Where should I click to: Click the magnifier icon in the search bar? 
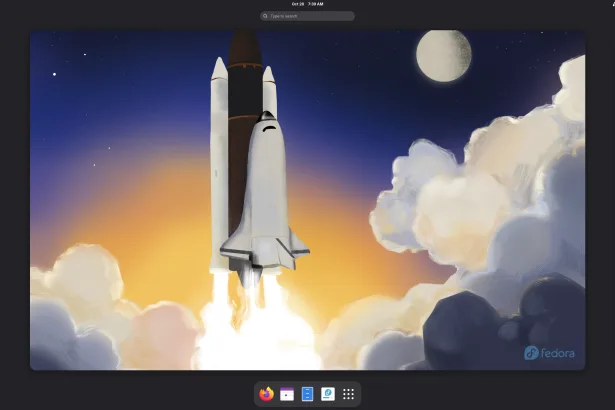click(265, 16)
